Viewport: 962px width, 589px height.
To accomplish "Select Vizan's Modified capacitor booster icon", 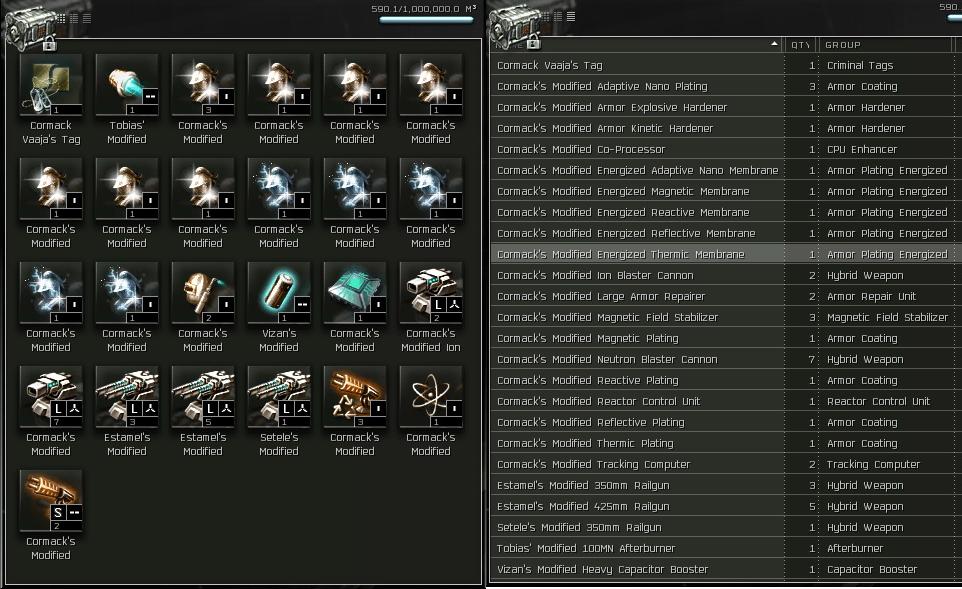I will tap(279, 293).
